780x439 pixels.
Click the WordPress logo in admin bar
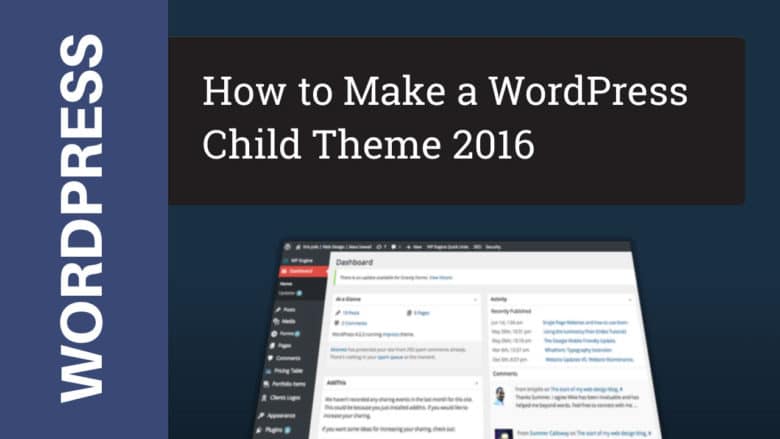click(x=288, y=247)
